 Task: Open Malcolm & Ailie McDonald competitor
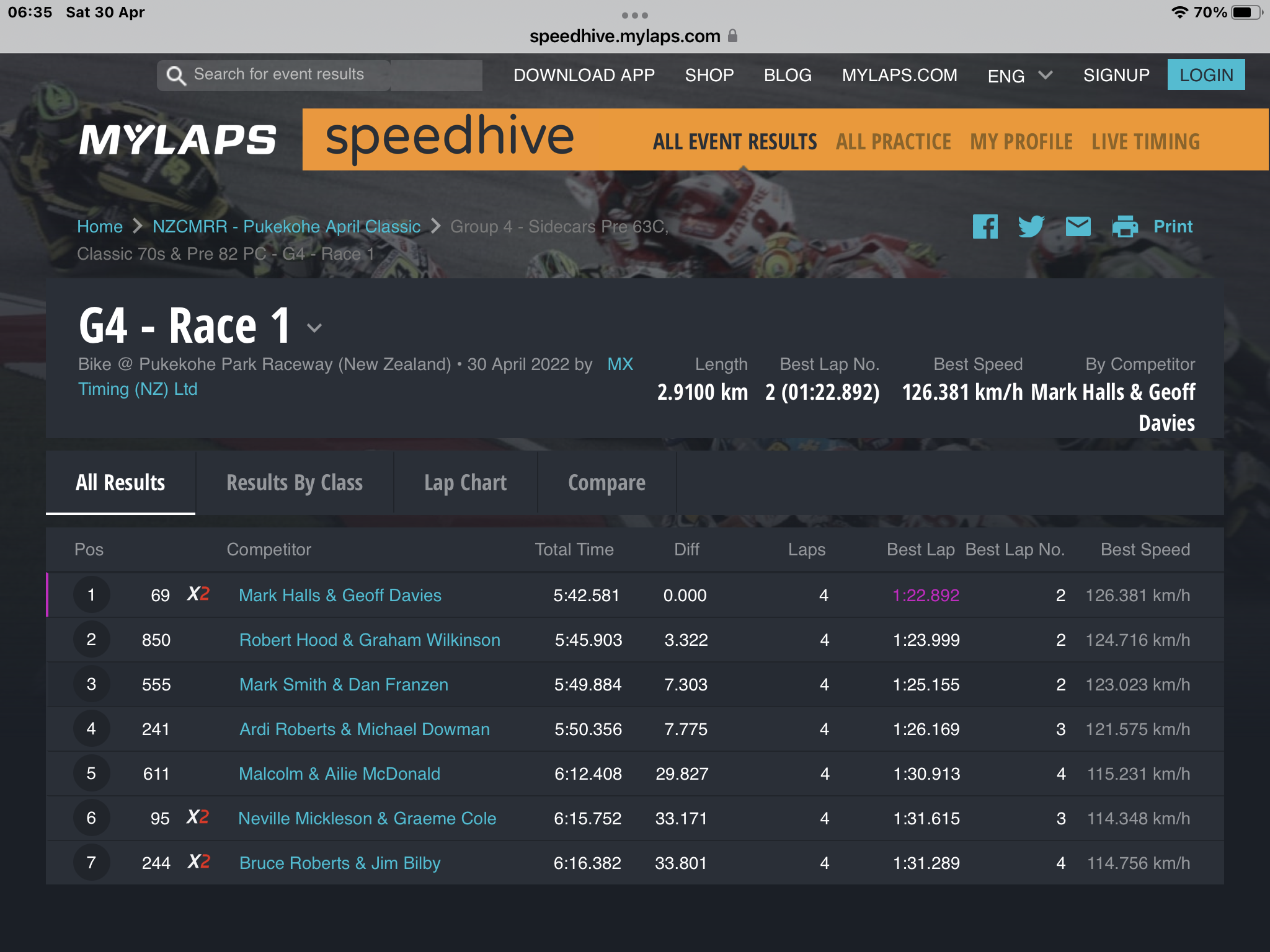(340, 773)
